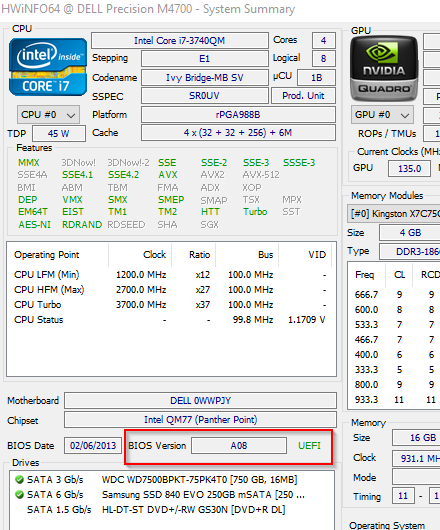440x530 pixels.
Task: Click the 1.1709 V VID value
Action: (307, 320)
